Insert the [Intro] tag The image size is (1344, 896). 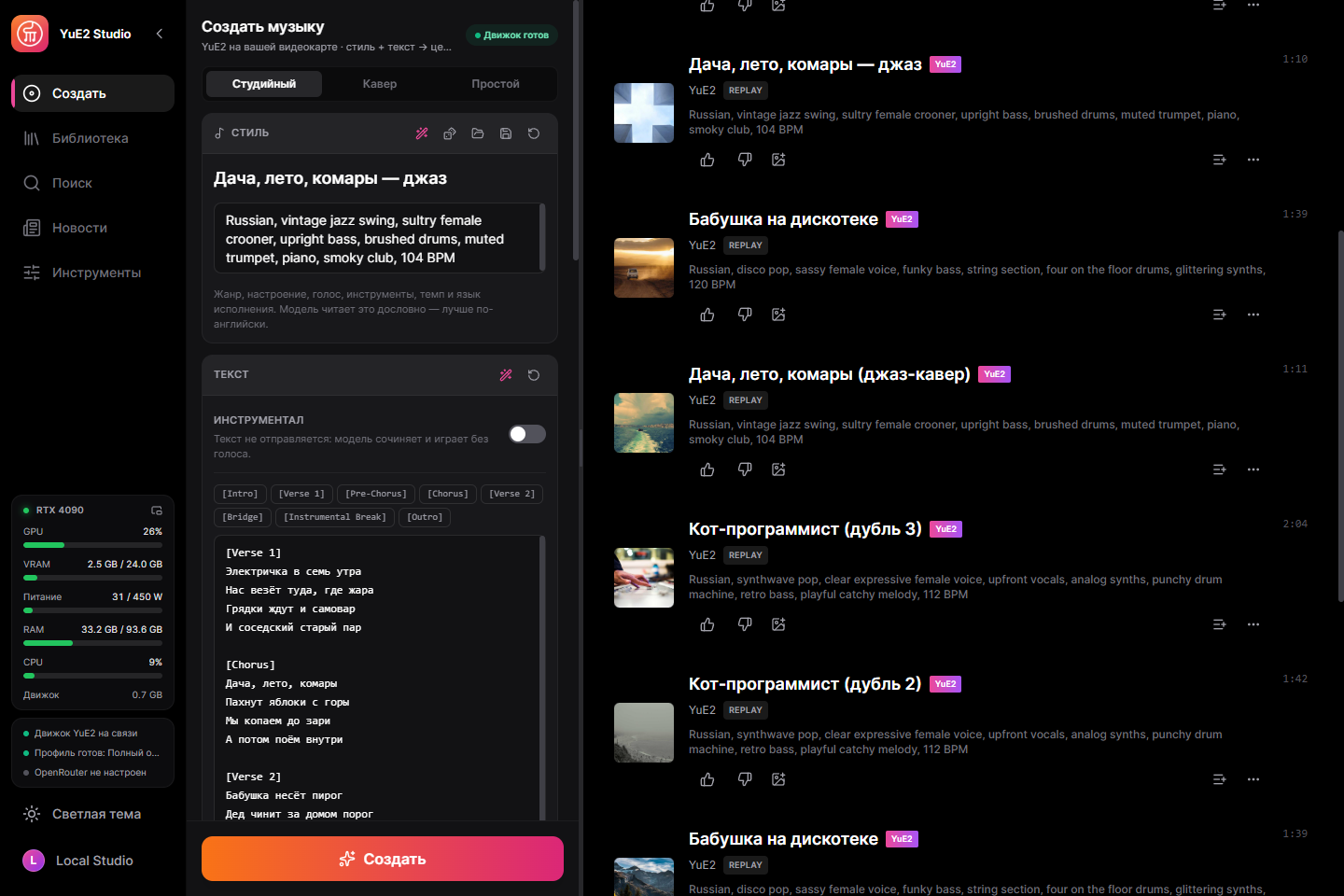[x=240, y=494]
